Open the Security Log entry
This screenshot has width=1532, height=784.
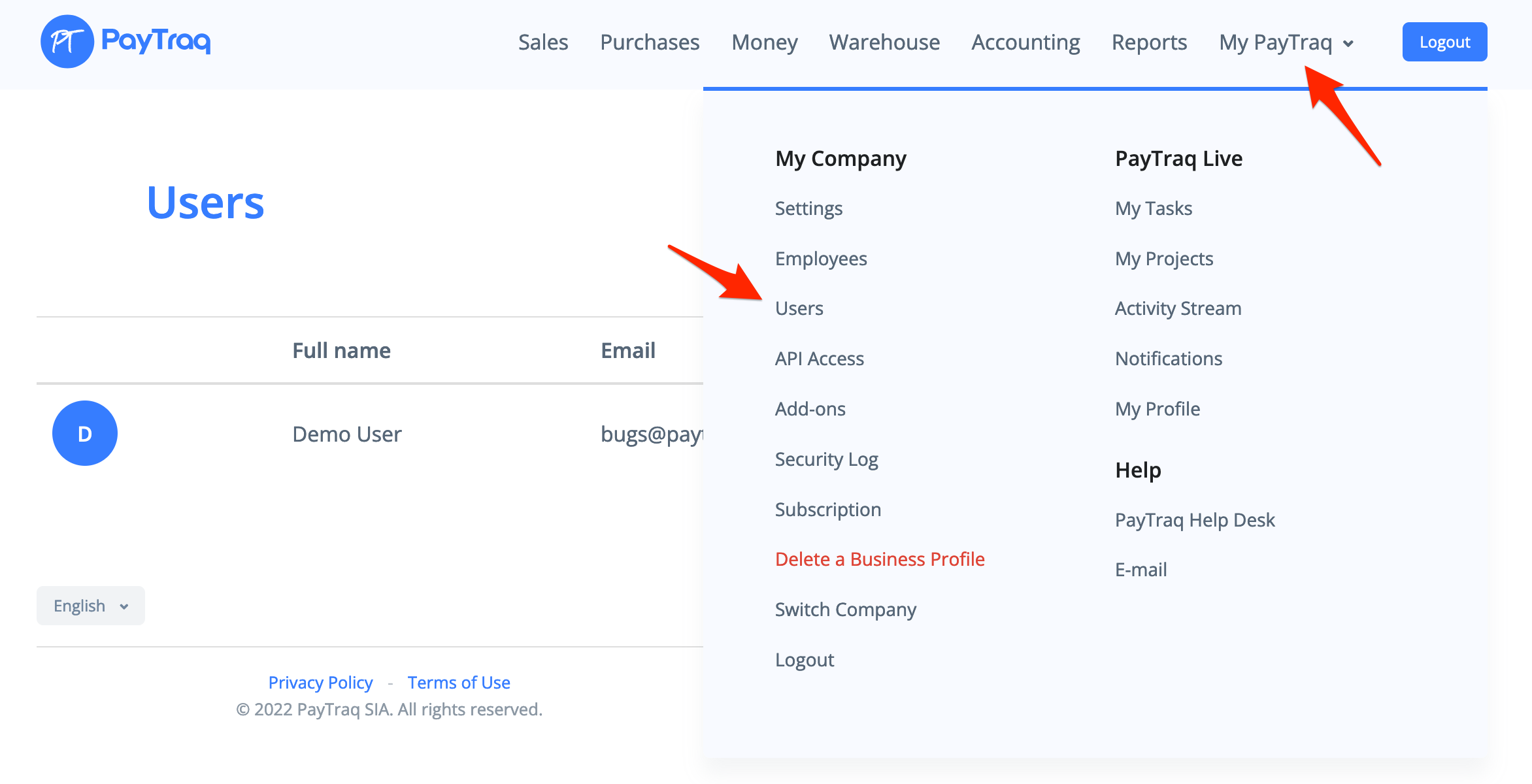point(826,459)
